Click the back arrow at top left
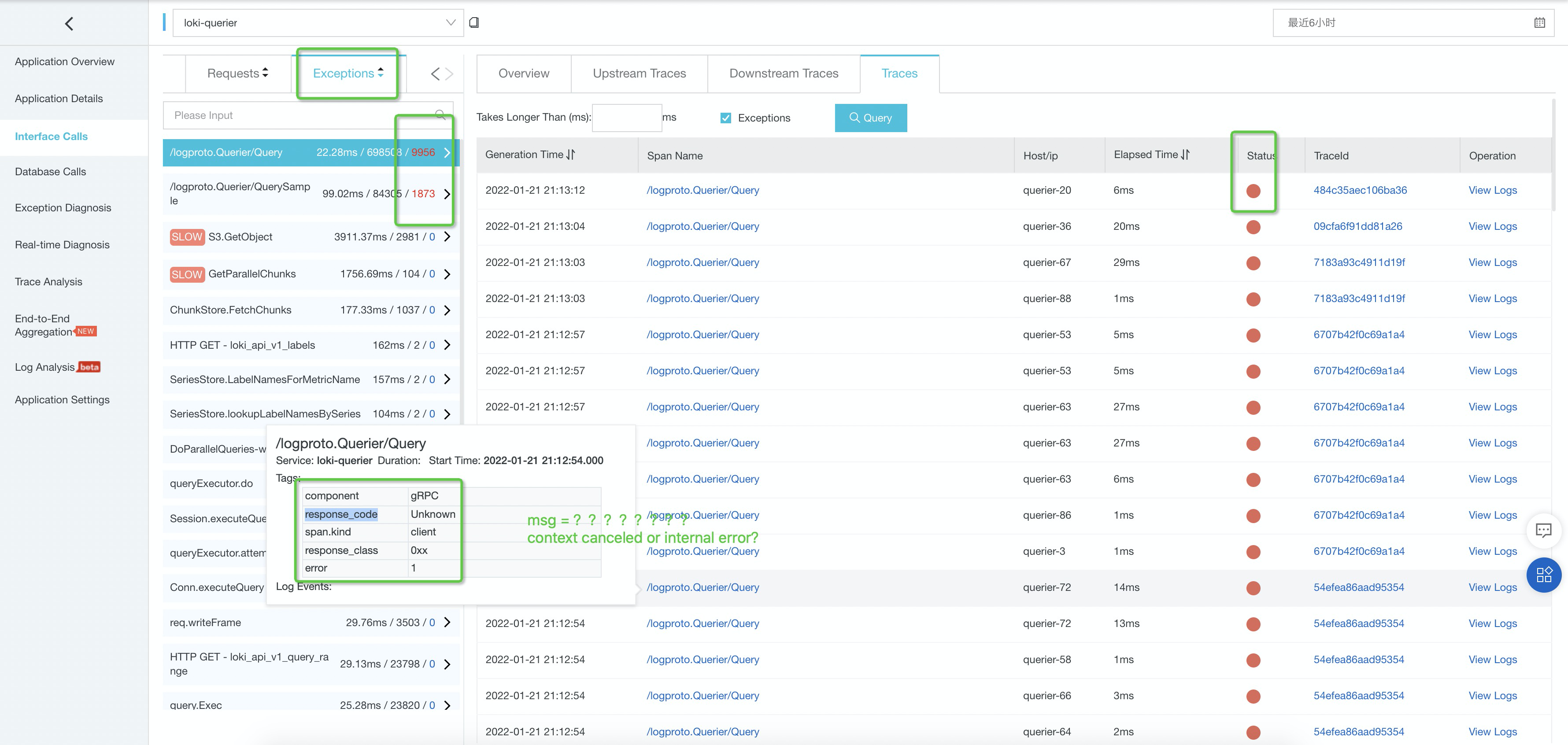 pyautogui.click(x=68, y=23)
